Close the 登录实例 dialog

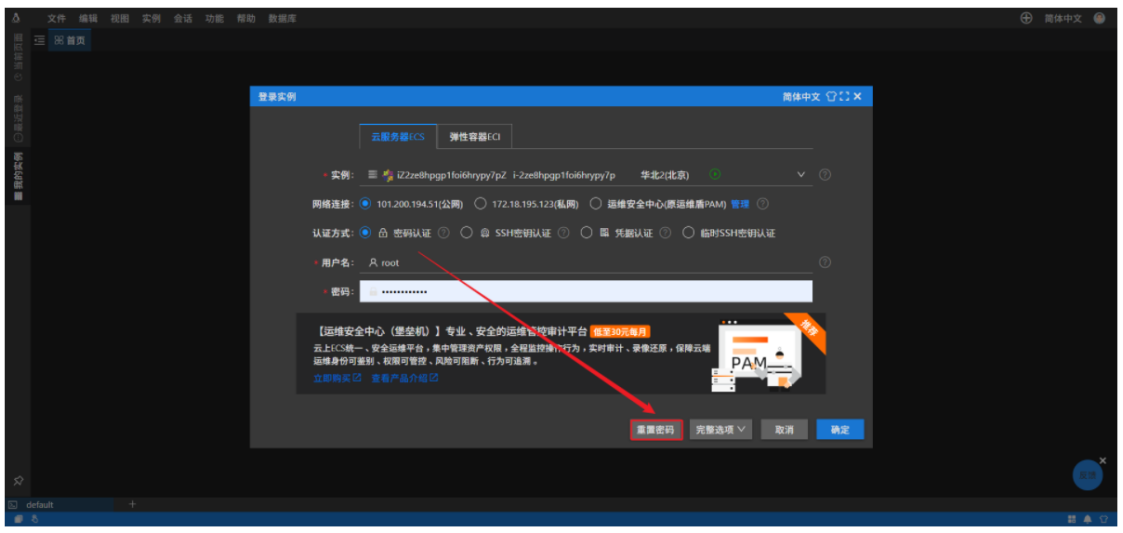(858, 97)
